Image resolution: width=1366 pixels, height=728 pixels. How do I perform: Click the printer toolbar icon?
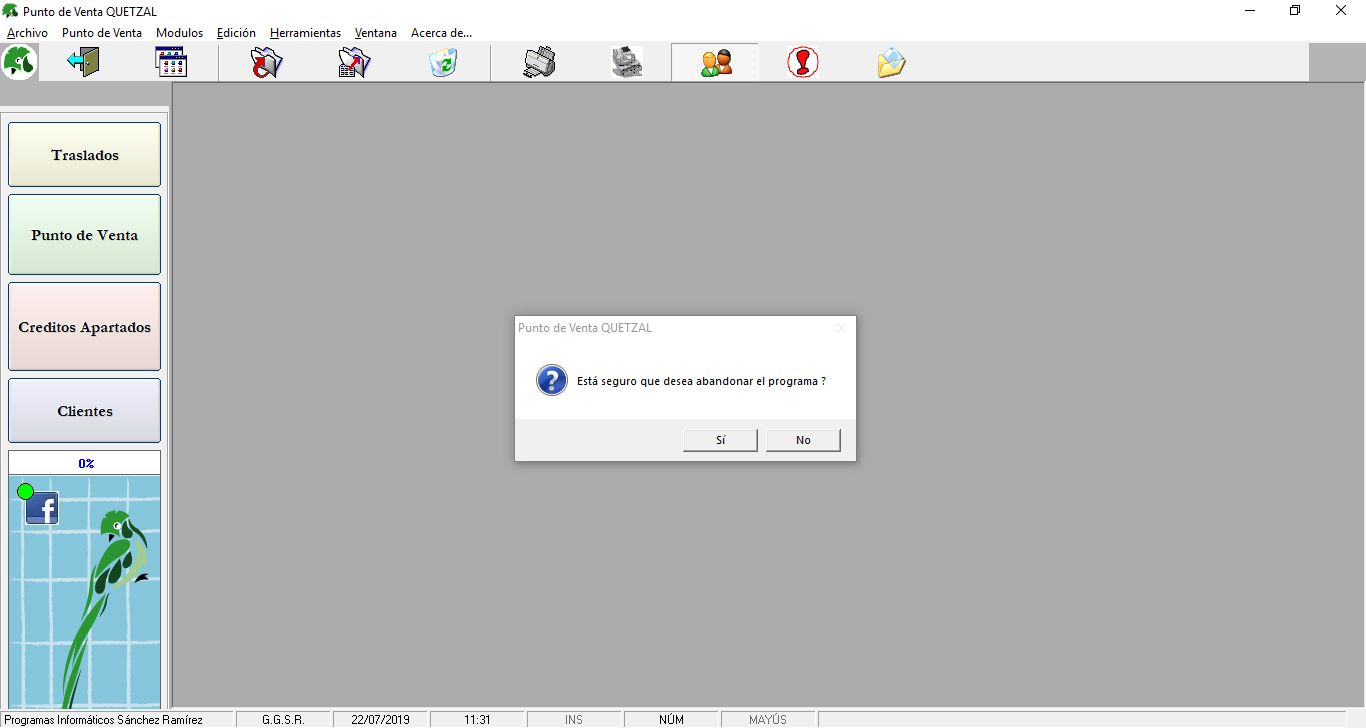tap(539, 63)
